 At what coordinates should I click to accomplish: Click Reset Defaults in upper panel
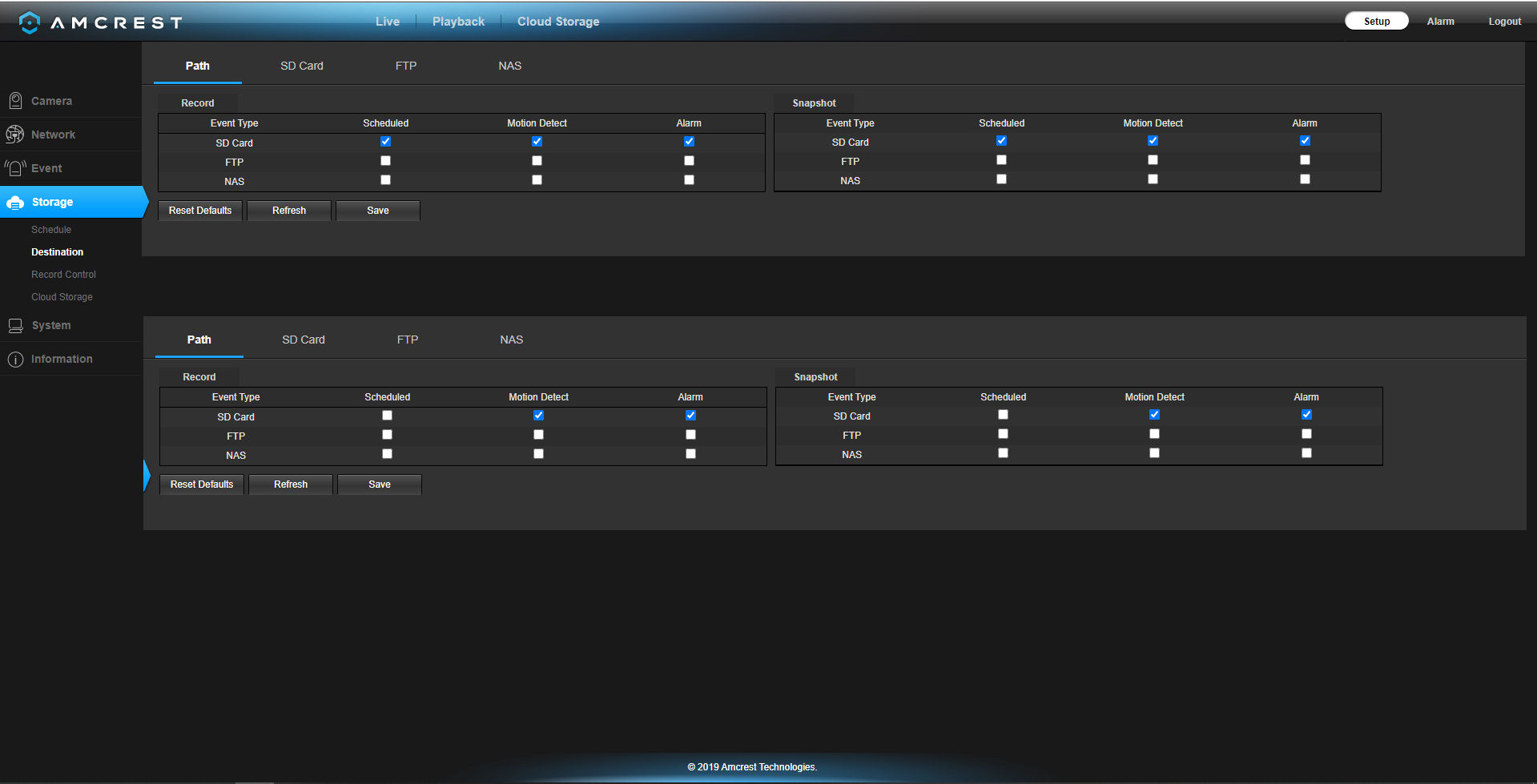coord(200,211)
